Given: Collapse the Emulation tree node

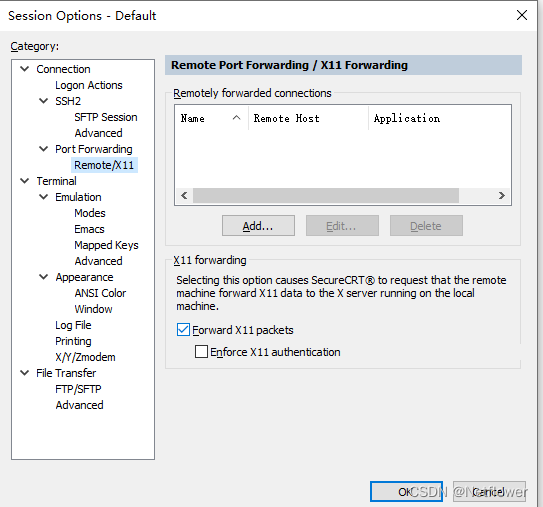Looking at the screenshot, I should pos(43,197).
